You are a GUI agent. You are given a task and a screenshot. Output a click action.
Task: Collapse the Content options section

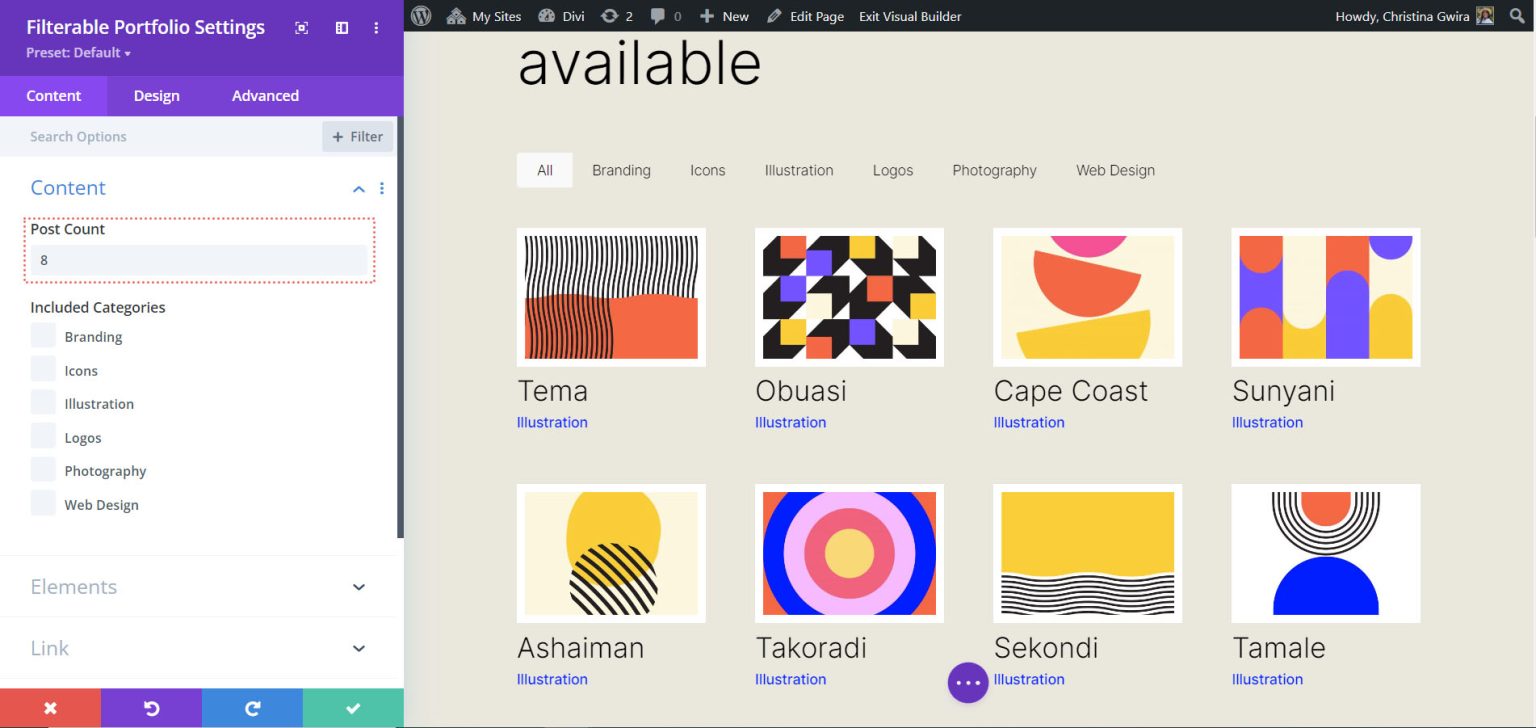358,188
